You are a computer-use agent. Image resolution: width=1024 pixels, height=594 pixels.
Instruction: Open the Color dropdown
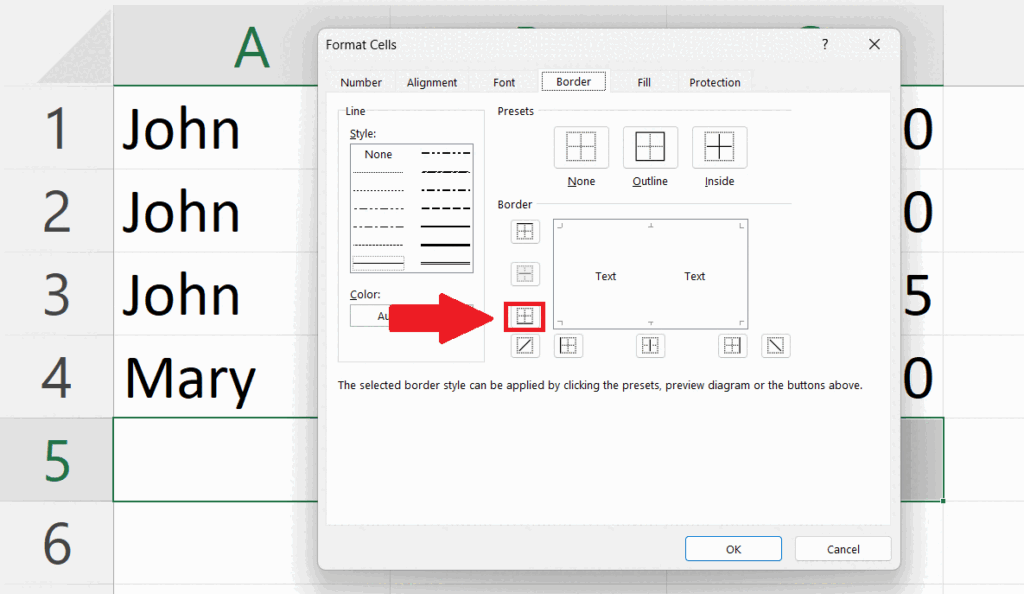click(411, 316)
